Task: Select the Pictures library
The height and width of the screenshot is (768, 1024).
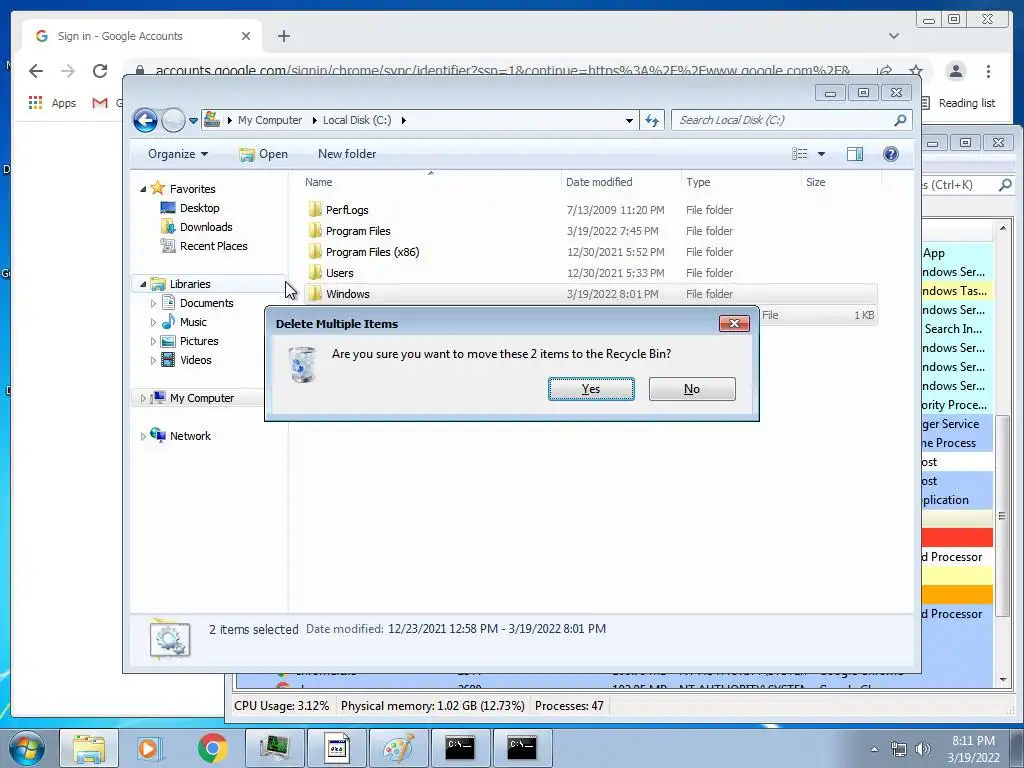Action: click(199, 341)
